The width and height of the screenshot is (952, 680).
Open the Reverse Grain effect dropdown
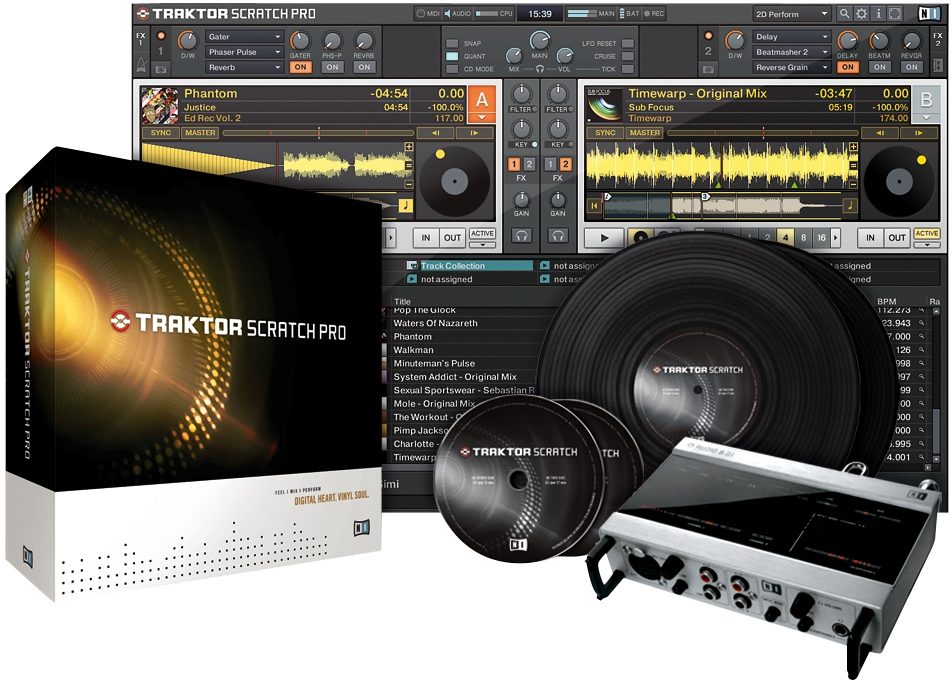pyautogui.click(x=792, y=67)
